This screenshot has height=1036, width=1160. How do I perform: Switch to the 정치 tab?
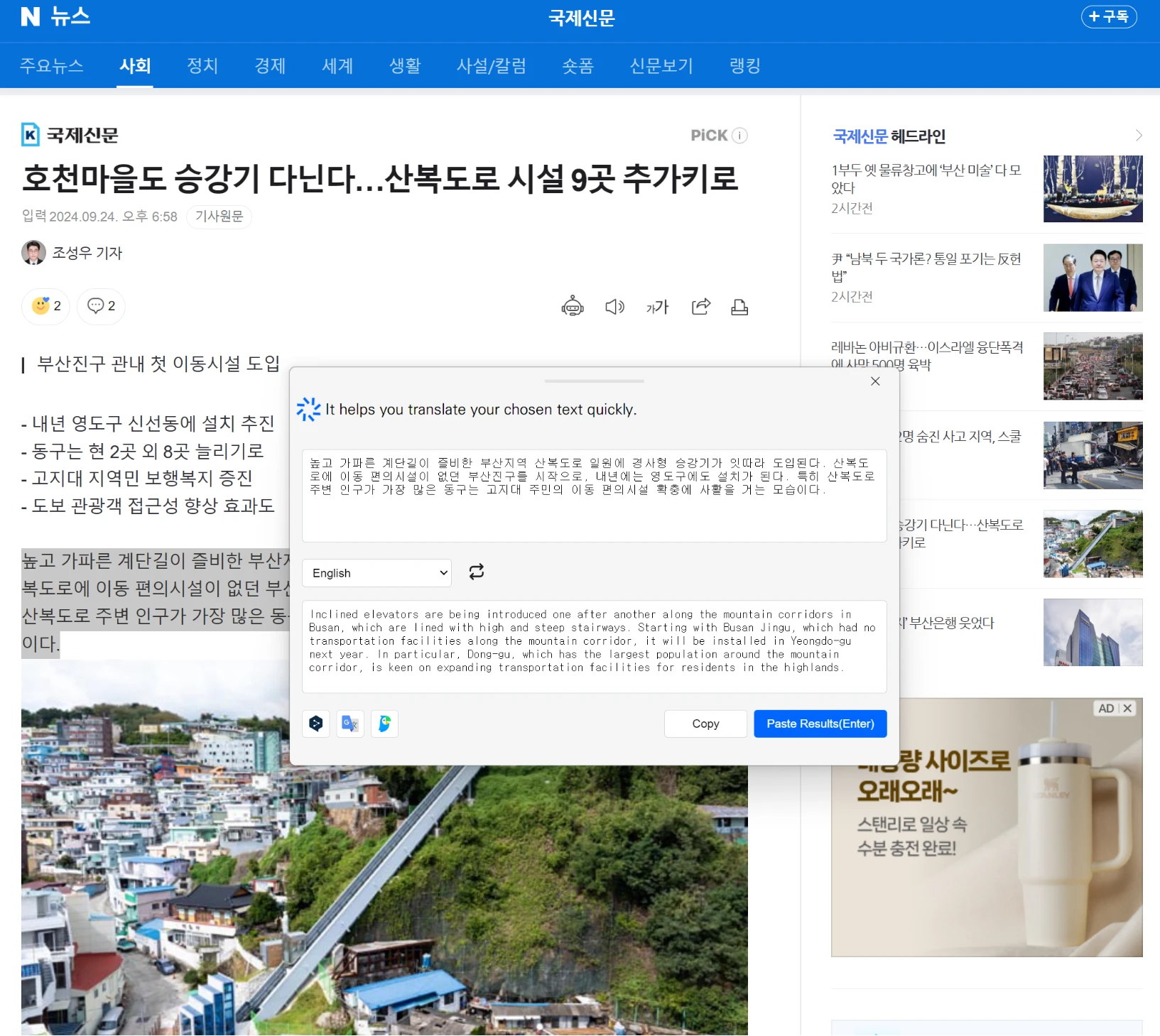point(202,66)
